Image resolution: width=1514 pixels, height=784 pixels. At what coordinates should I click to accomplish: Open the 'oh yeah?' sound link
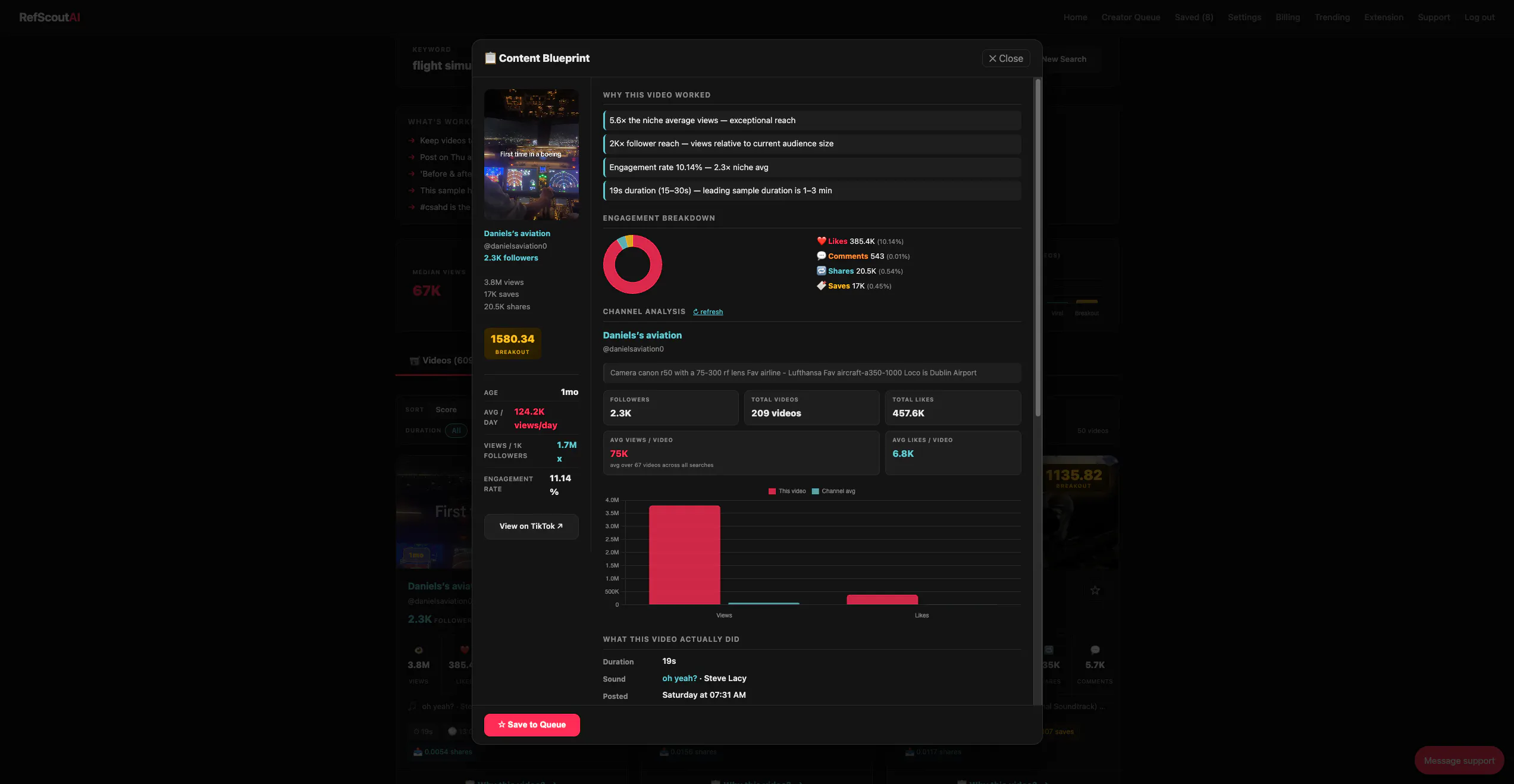[679, 678]
